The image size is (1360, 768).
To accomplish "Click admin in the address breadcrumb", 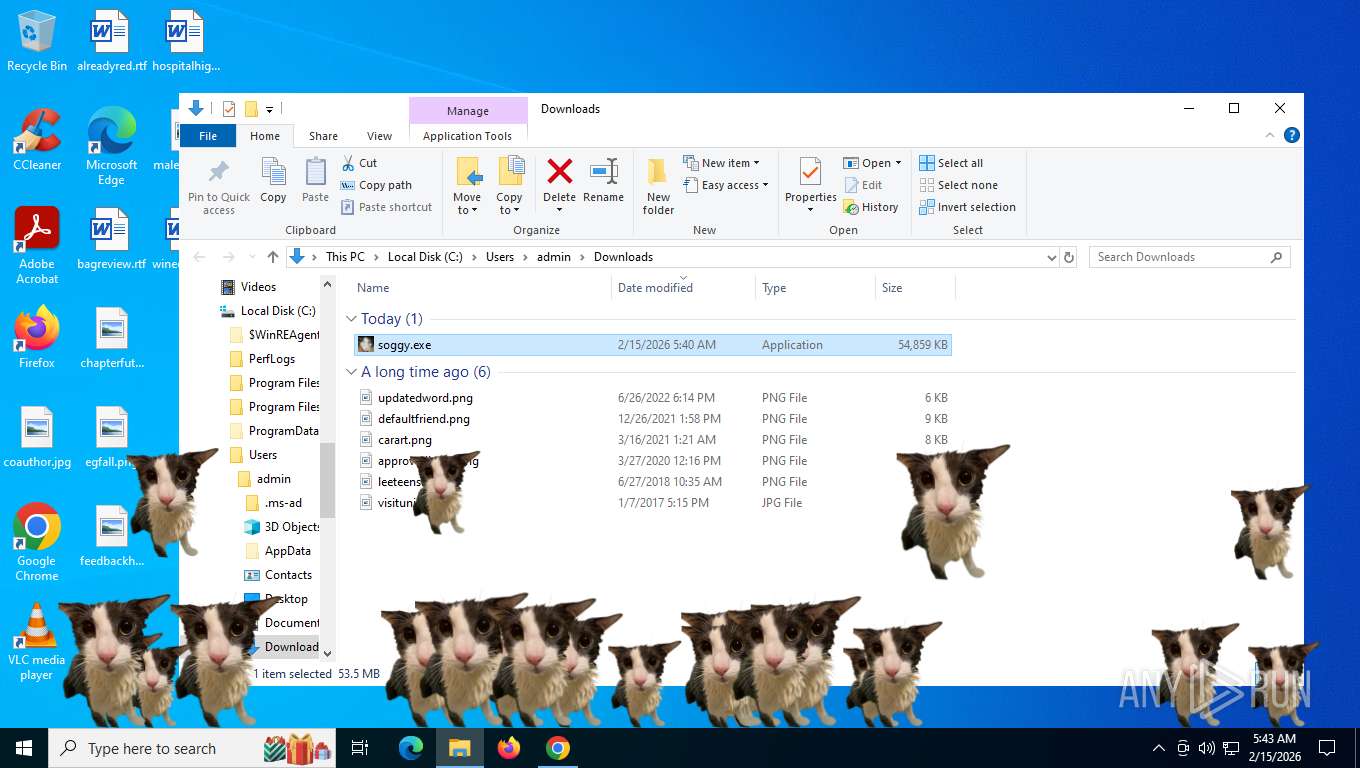I will (x=554, y=257).
